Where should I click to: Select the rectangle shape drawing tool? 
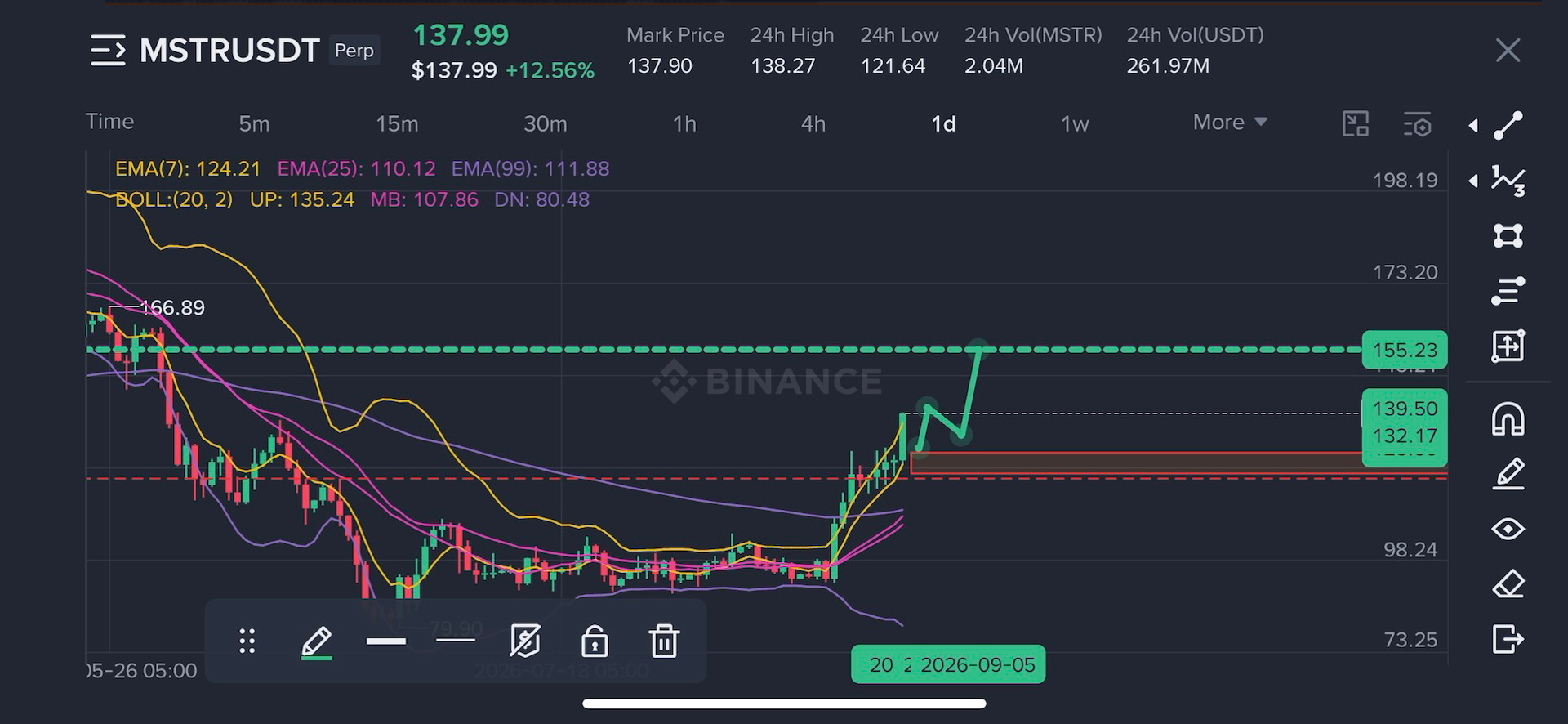tap(1508, 235)
